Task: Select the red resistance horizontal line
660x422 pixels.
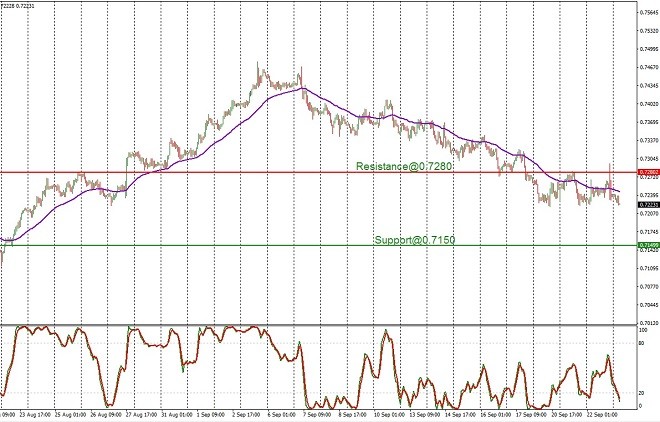Action: (319, 172)
